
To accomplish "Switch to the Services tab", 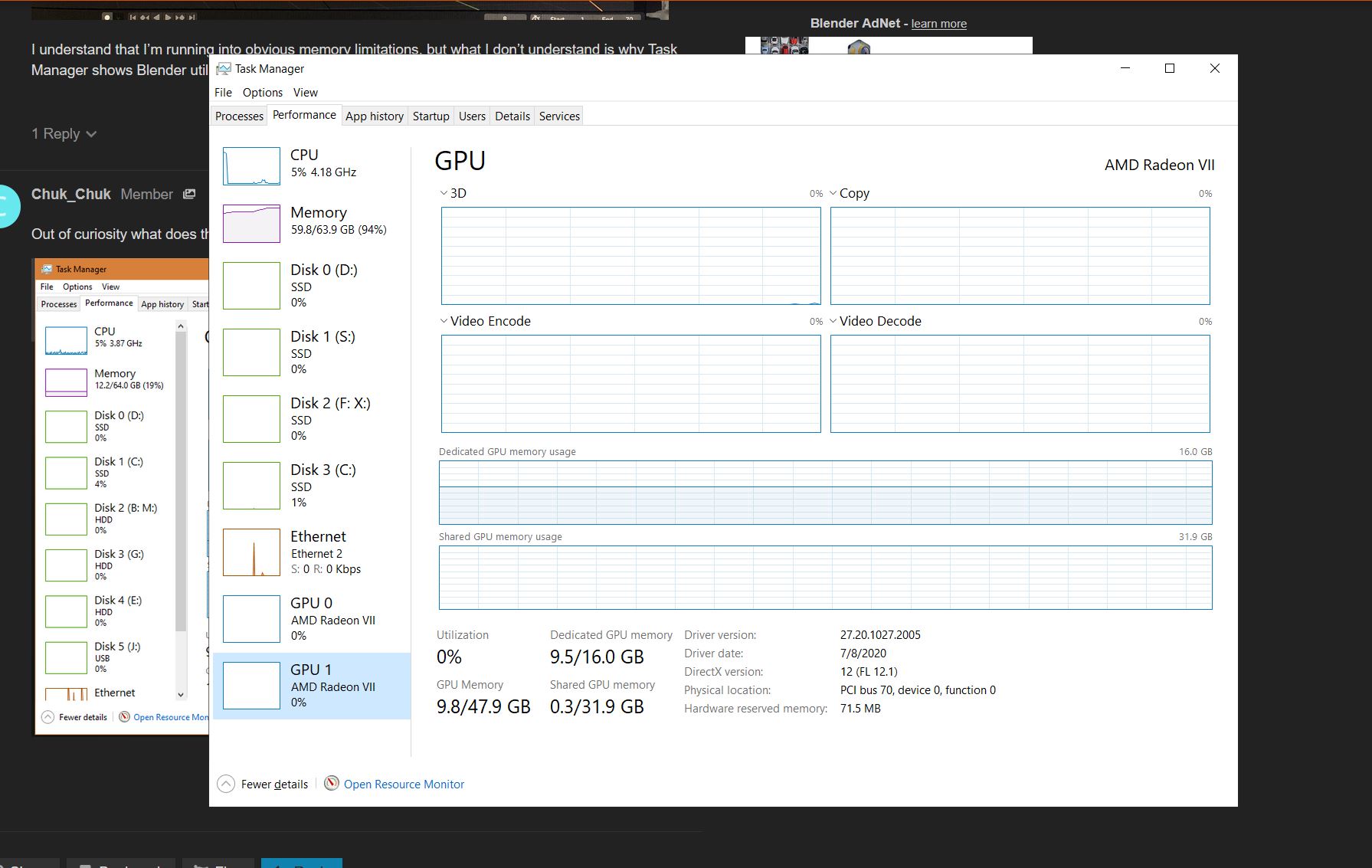I will coord(559,116).
